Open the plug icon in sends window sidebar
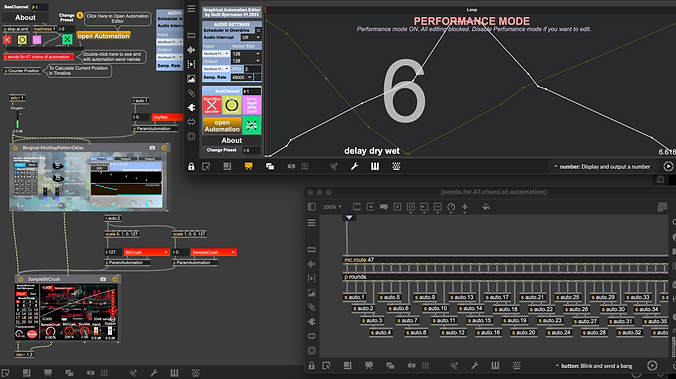This screenshot has height=379, width=676. coord(312,322)
